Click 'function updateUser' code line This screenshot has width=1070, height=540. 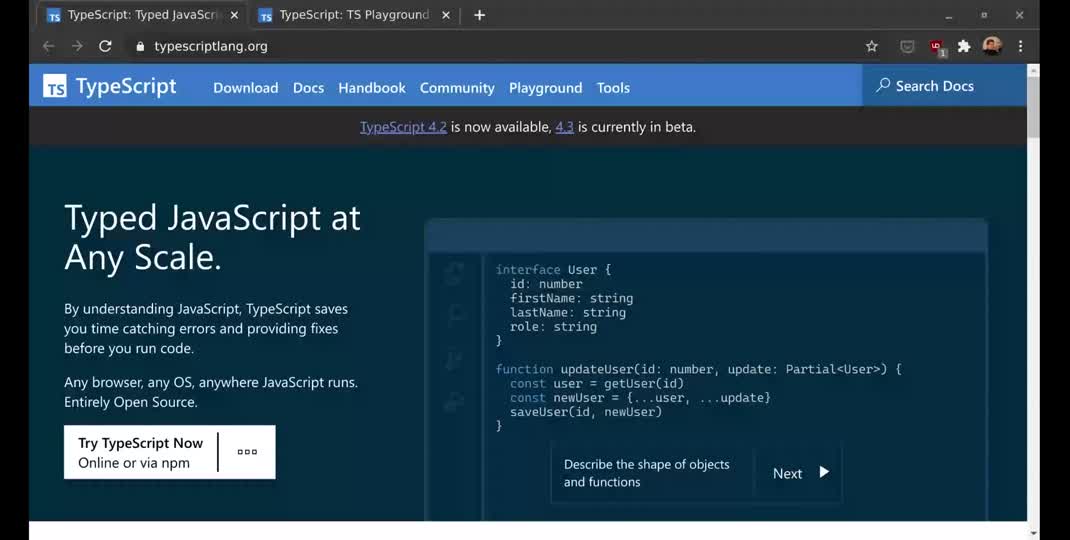tap(698, 369)
